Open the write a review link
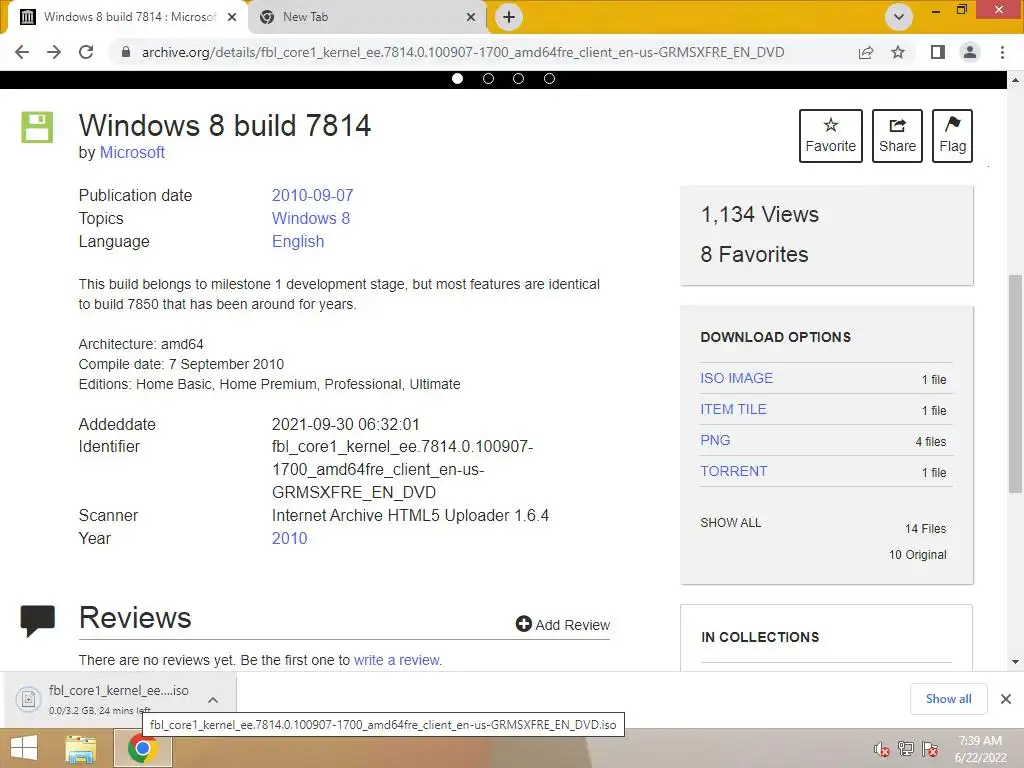This screenshot has width=1024, height=768. 397,660
